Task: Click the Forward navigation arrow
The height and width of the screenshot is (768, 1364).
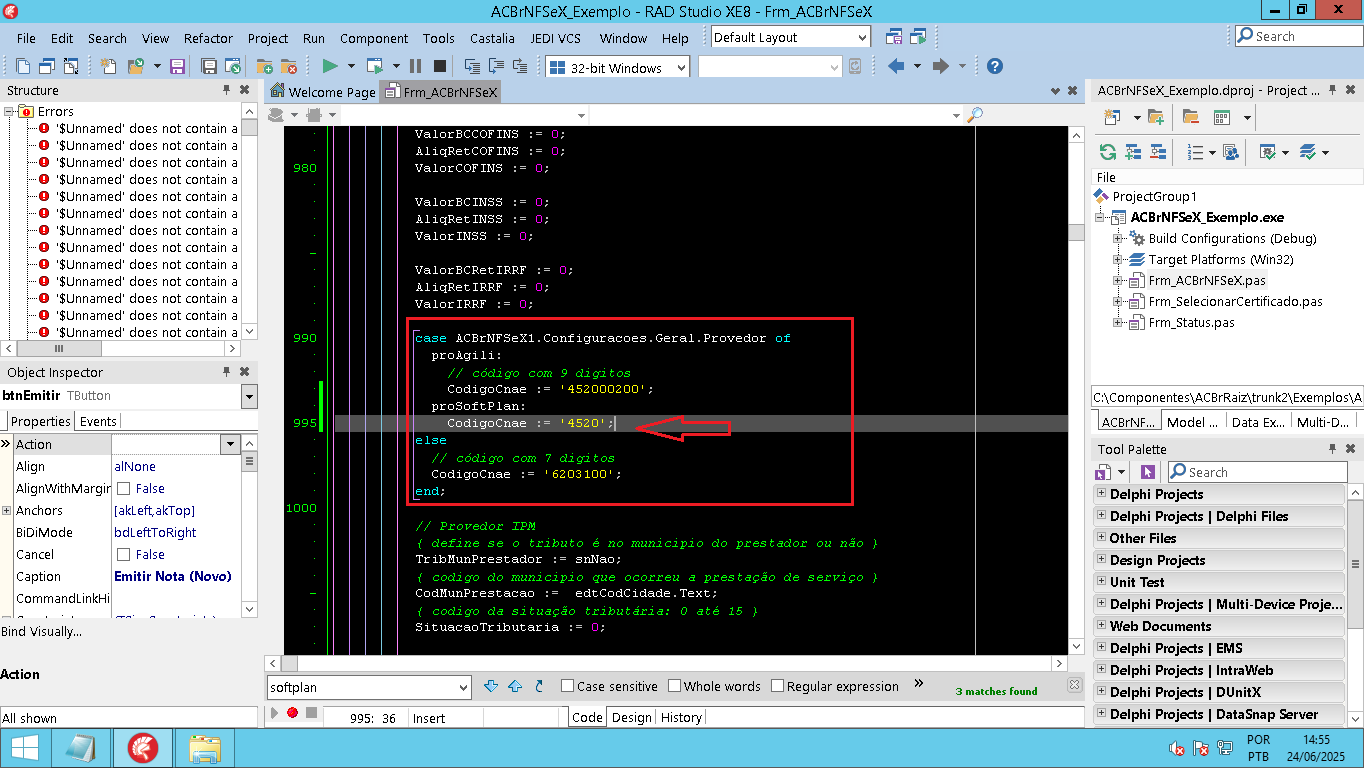Action: pos(940,66)
